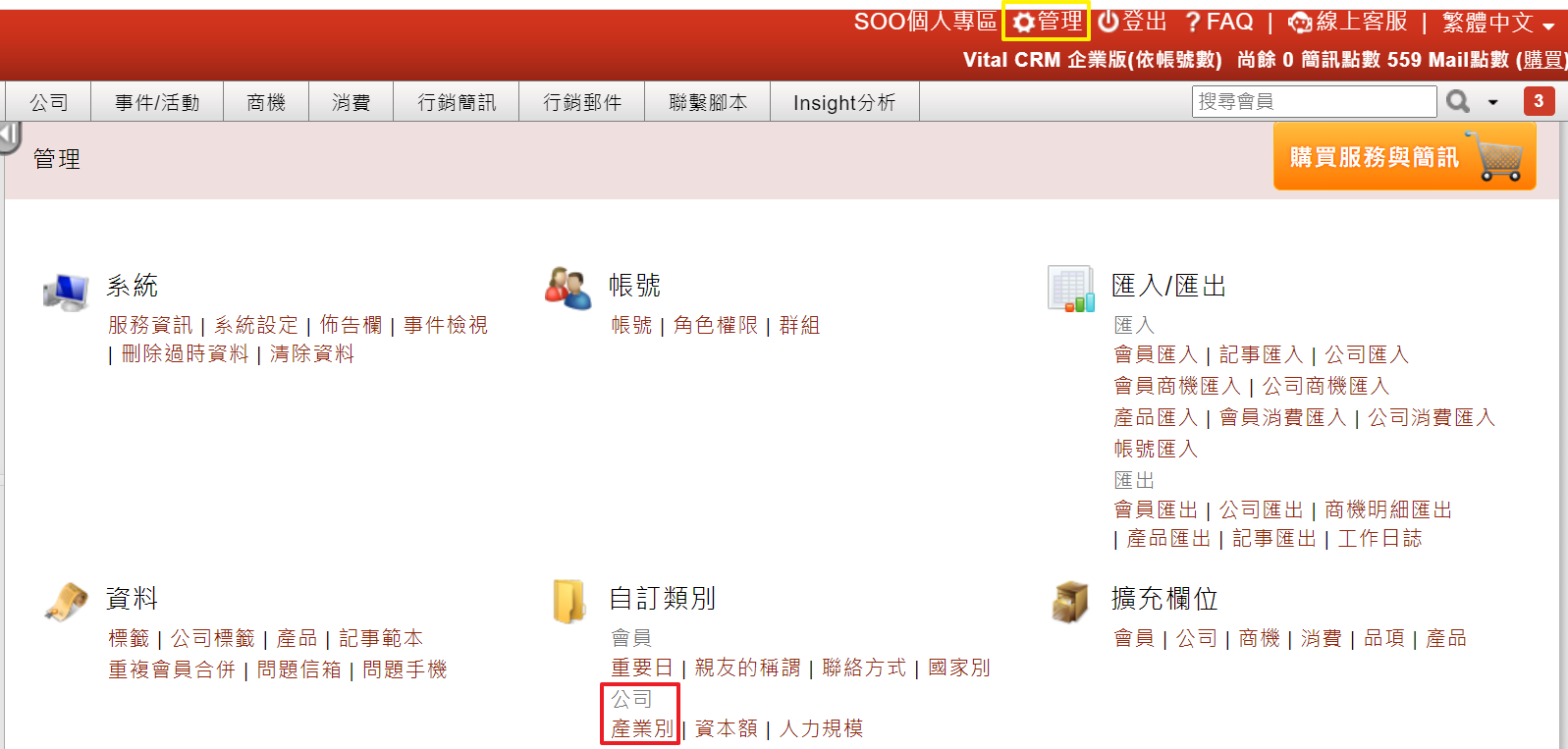
Task: Open the Insight分析 menu tab
Action: [x=844, y=102]
